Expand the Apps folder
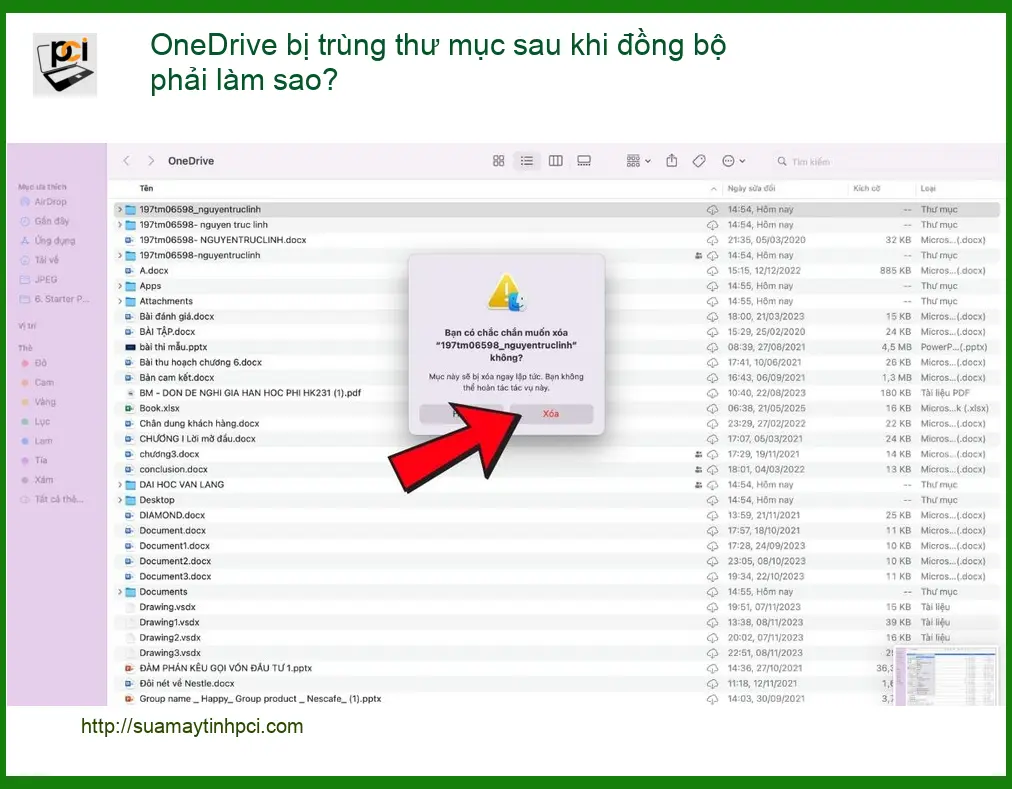 [x=119, y=286]
